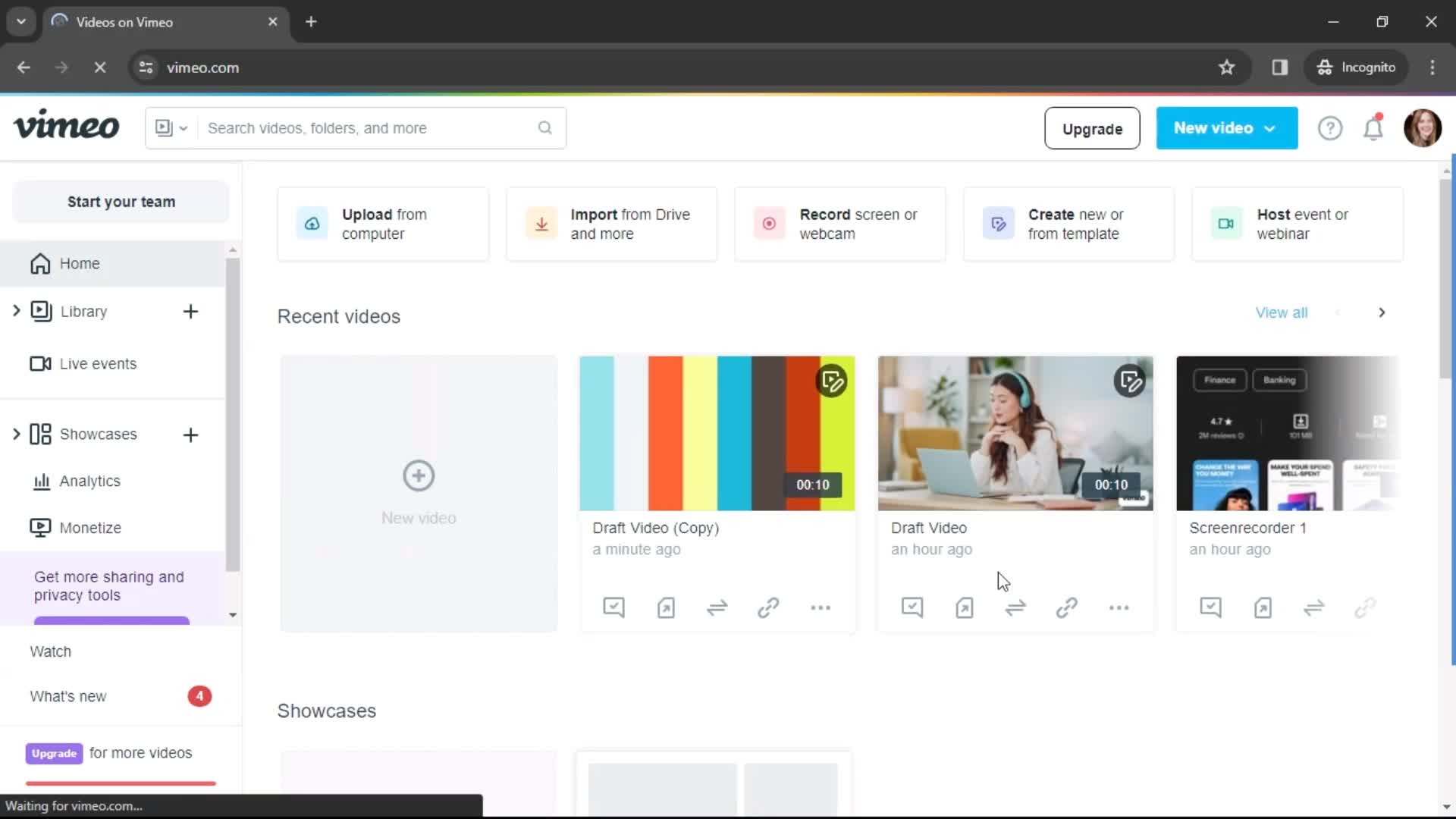
Task: Select the Watch menu item
Action: tap(50, 651)
